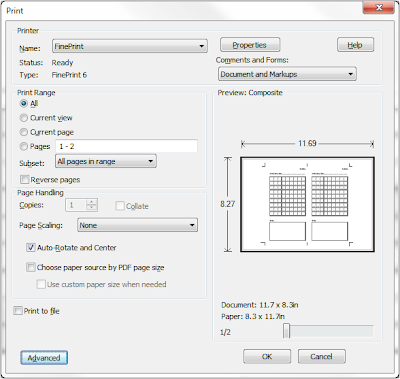Click Cancel to dismiss the Print dialog
Screen dimensions: 400x379
click(322, 357)
